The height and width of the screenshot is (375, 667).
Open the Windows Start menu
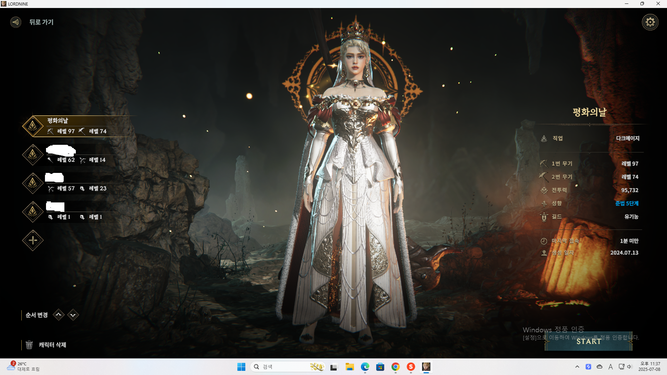tap(241, 366)
